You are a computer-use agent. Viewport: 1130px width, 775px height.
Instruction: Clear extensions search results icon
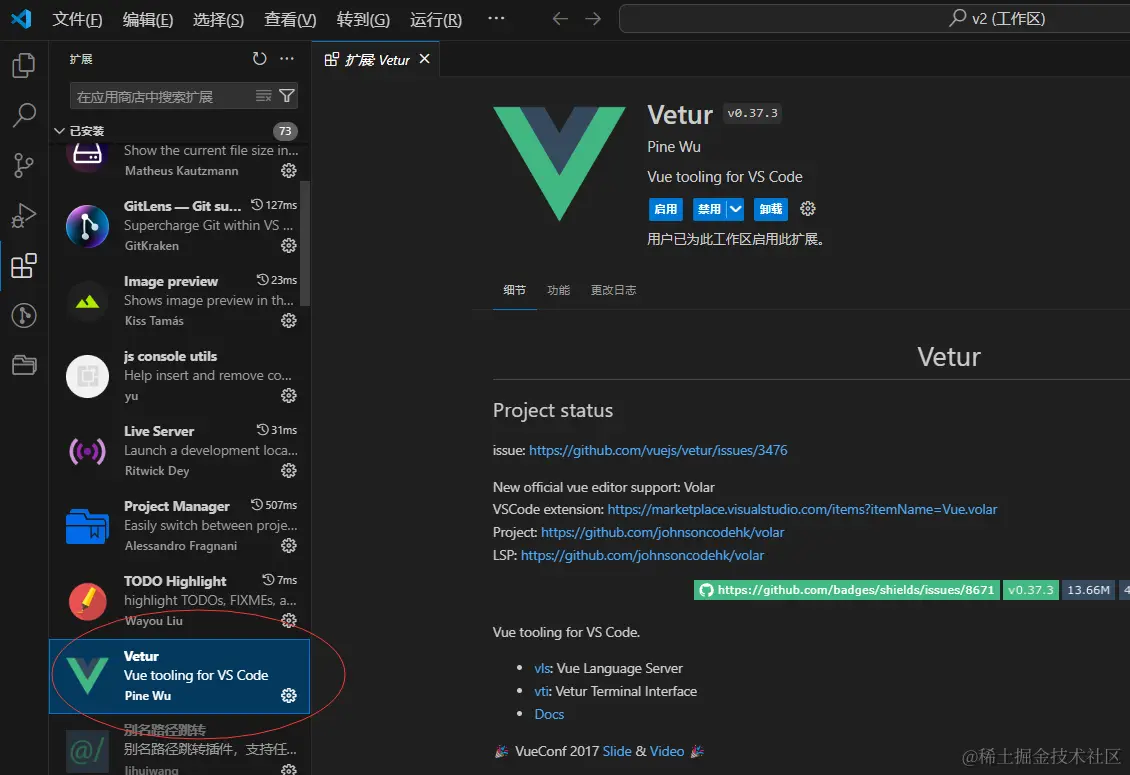coord(264,96)
